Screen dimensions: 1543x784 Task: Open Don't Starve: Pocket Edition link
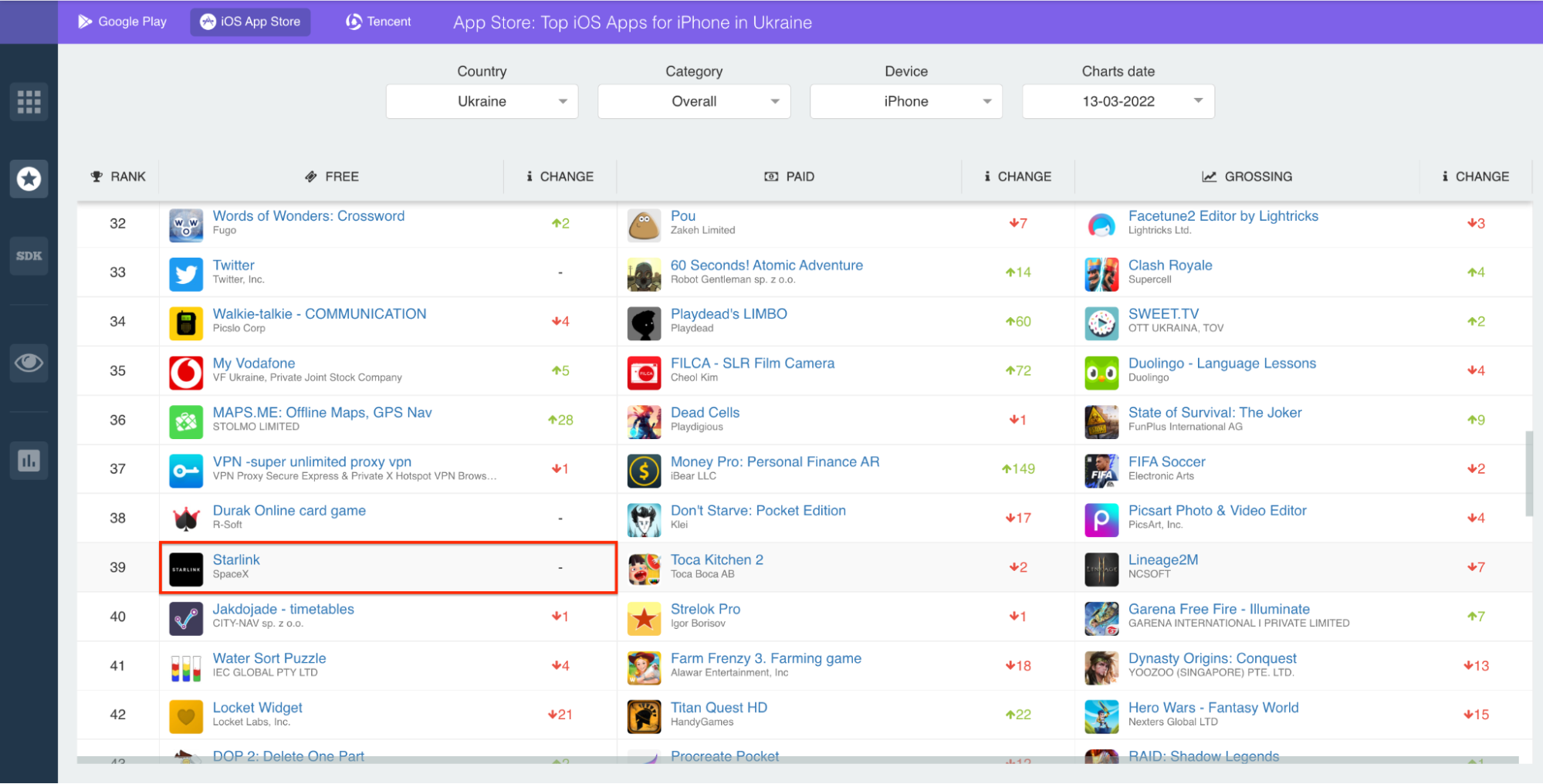click(x=758, y=511)
